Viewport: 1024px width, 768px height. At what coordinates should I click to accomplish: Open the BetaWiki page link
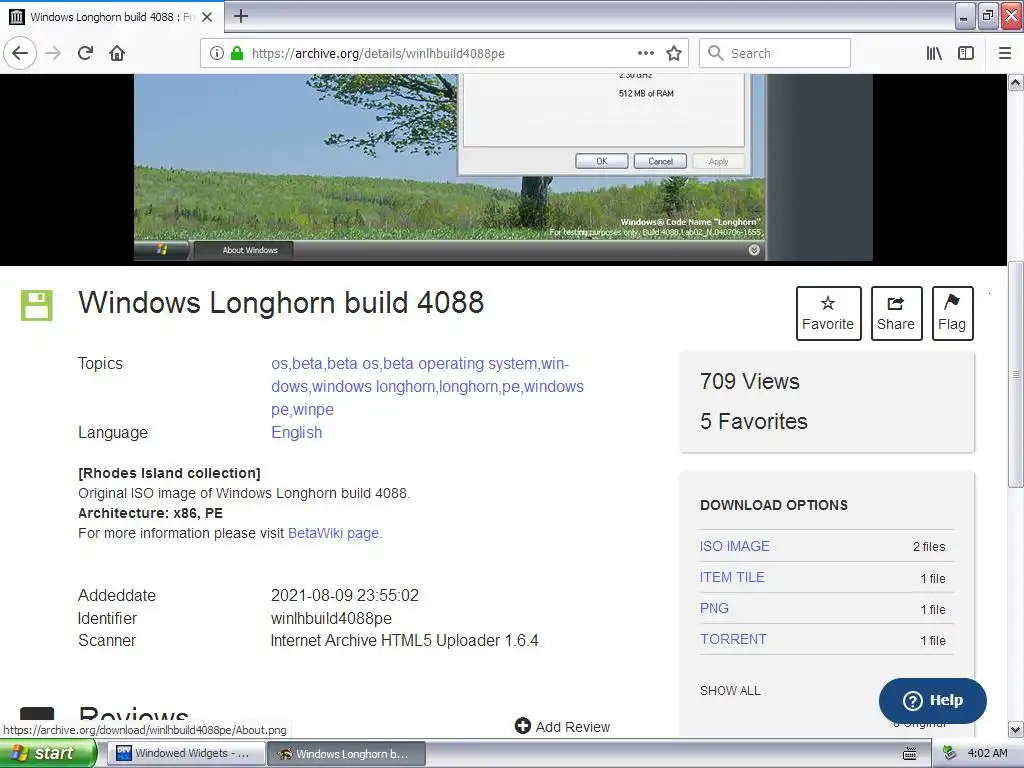pos(334,533)
